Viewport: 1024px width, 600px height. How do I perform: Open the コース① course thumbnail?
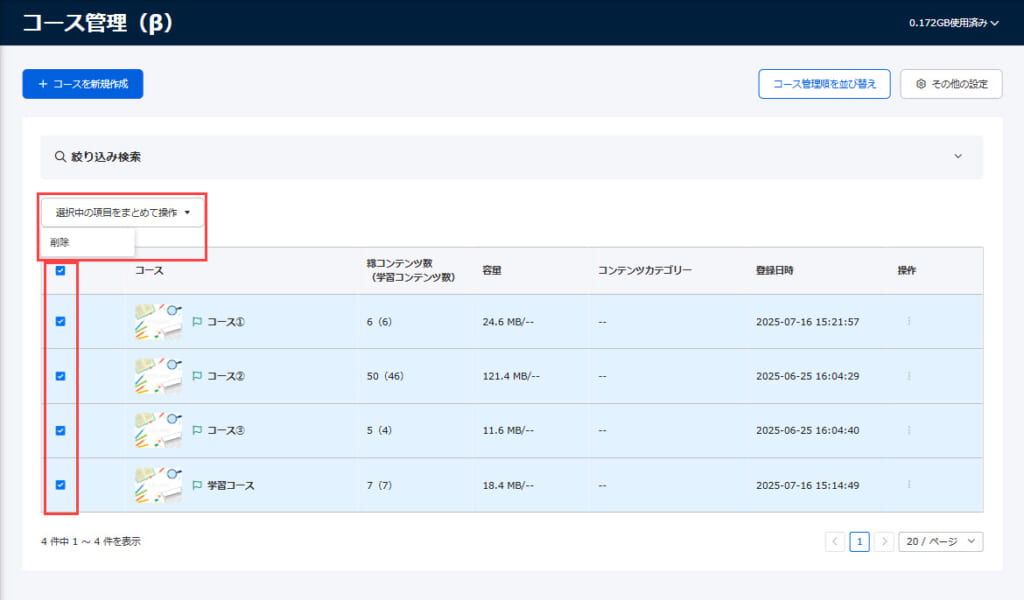click(x=159, y=321)
